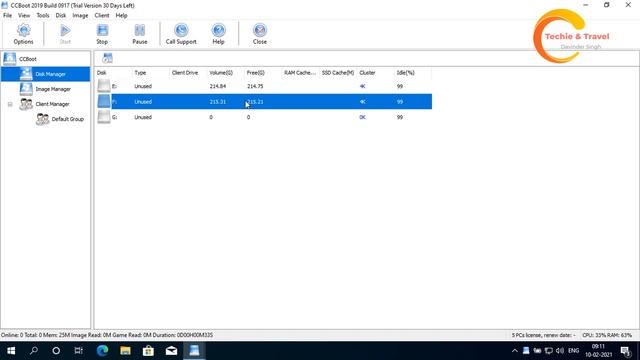Sort by the Idle(%) column header

click(413, 73)
